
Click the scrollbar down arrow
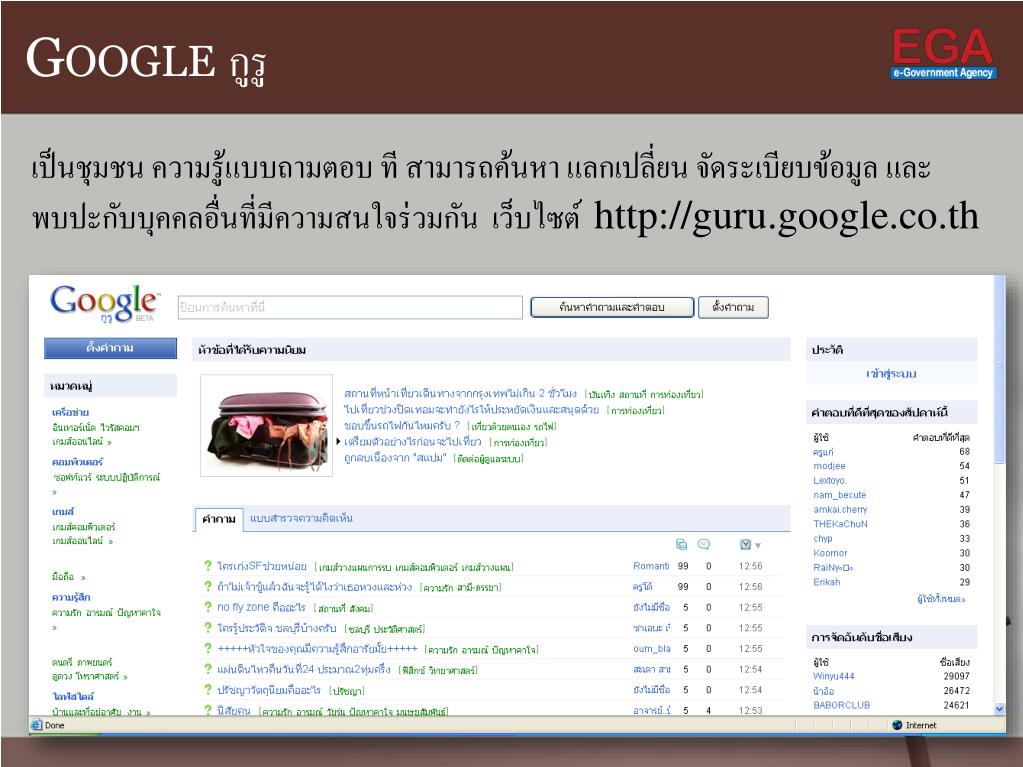[999, 709]
